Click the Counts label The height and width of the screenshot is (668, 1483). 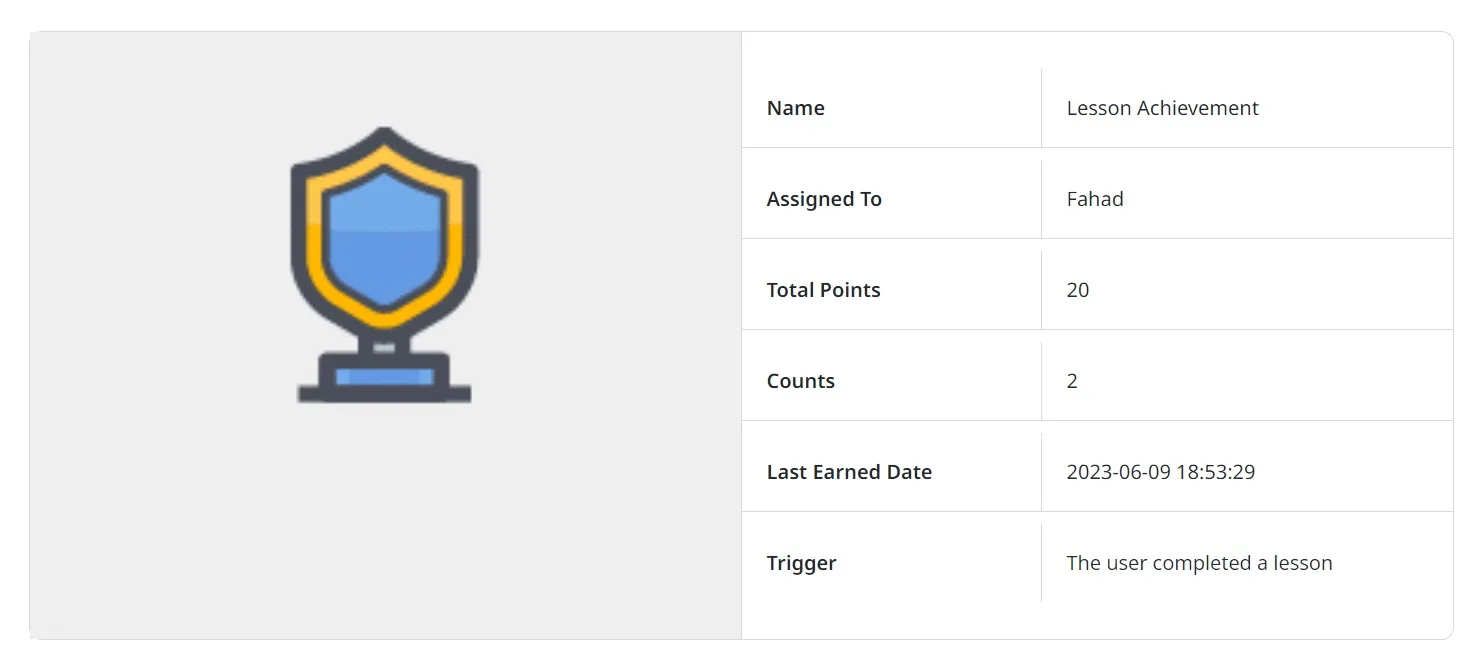pos(800,380)
